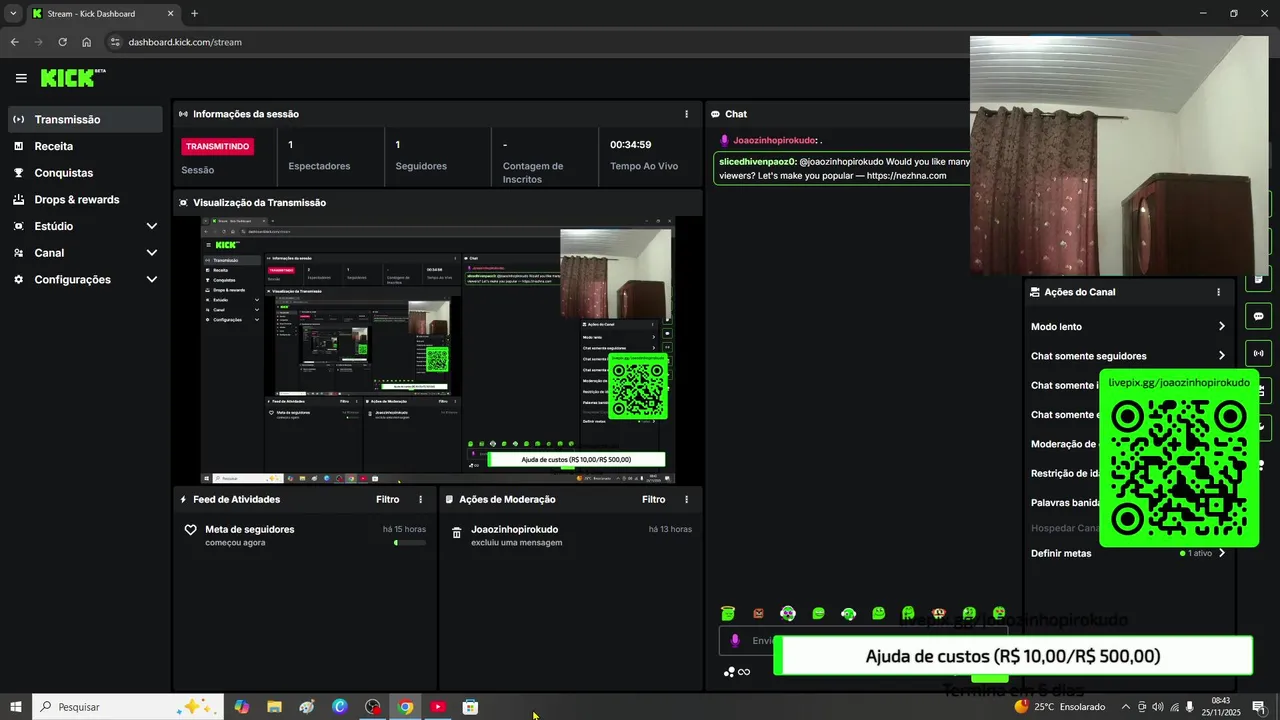This screenshot has width=1280, height=720.
Task: Open the Feed de Atividades options menu
Action: 420,499
